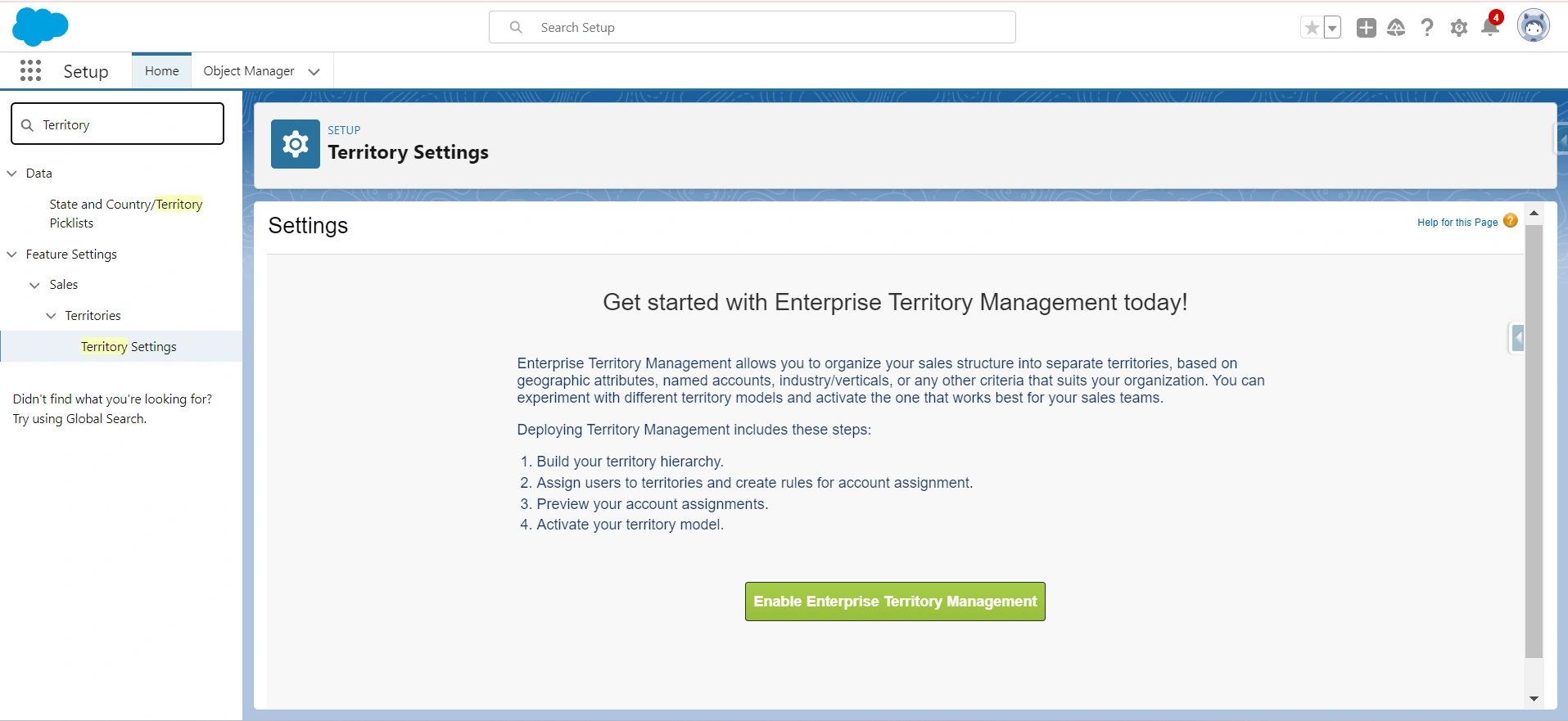The width and height of the screenshot is (1568, 721).
Task: Open the Help question mark icon
Action: 1427,28
